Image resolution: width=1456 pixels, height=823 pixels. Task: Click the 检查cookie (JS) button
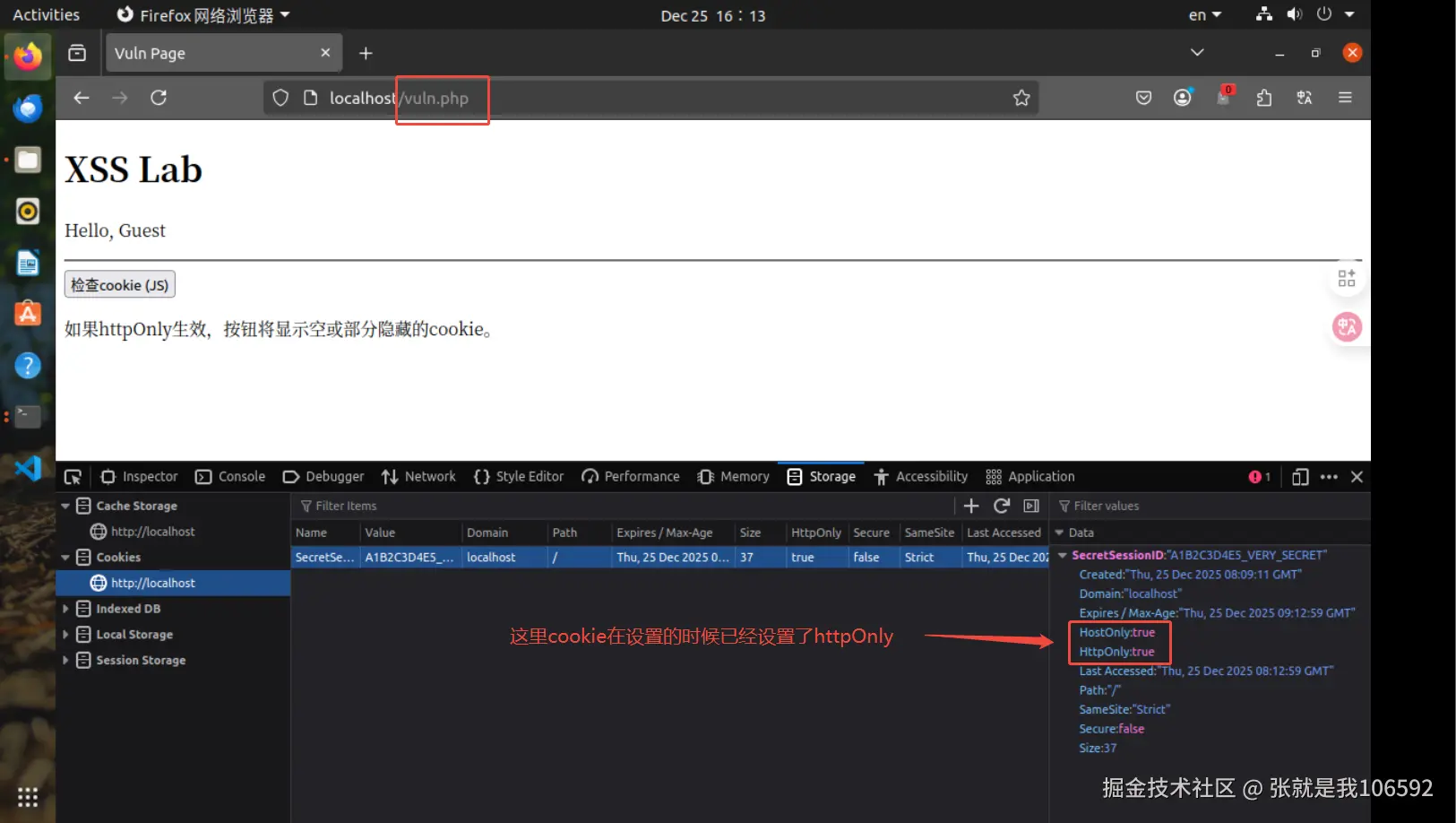(x=120, y=285)
